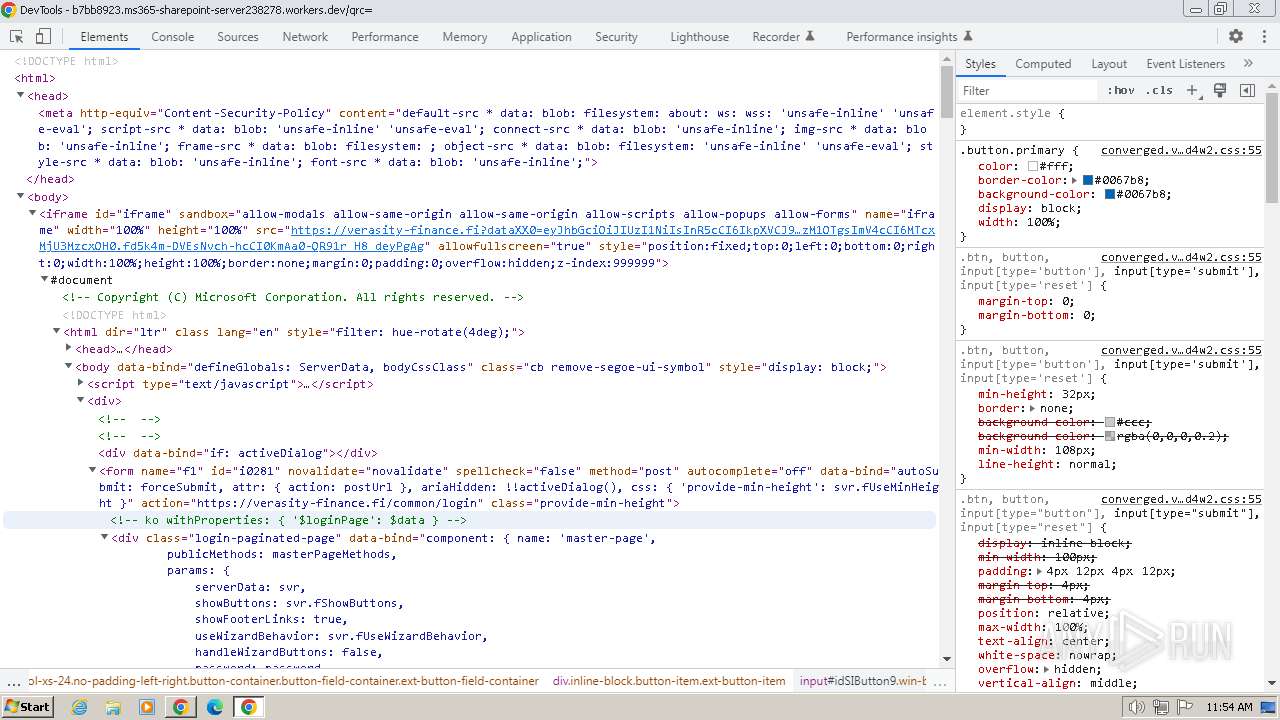Click the network tray icon
The height and width of the screenshot is (720, 1280).
tap(1160, 707)
